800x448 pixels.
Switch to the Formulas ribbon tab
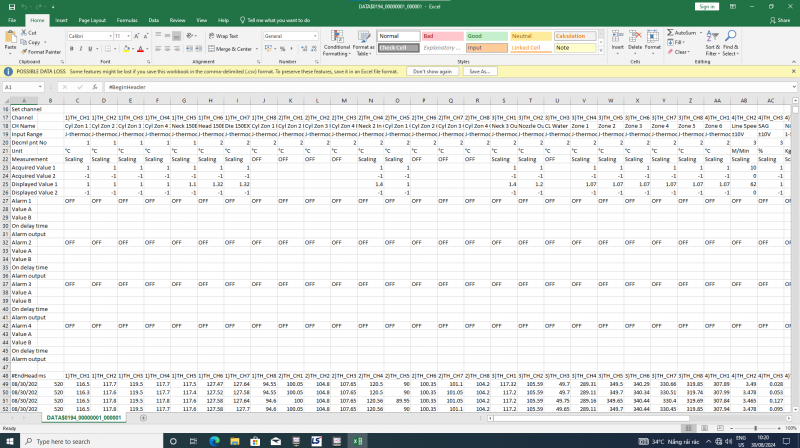pyautogui.click(x=127, y=19)
